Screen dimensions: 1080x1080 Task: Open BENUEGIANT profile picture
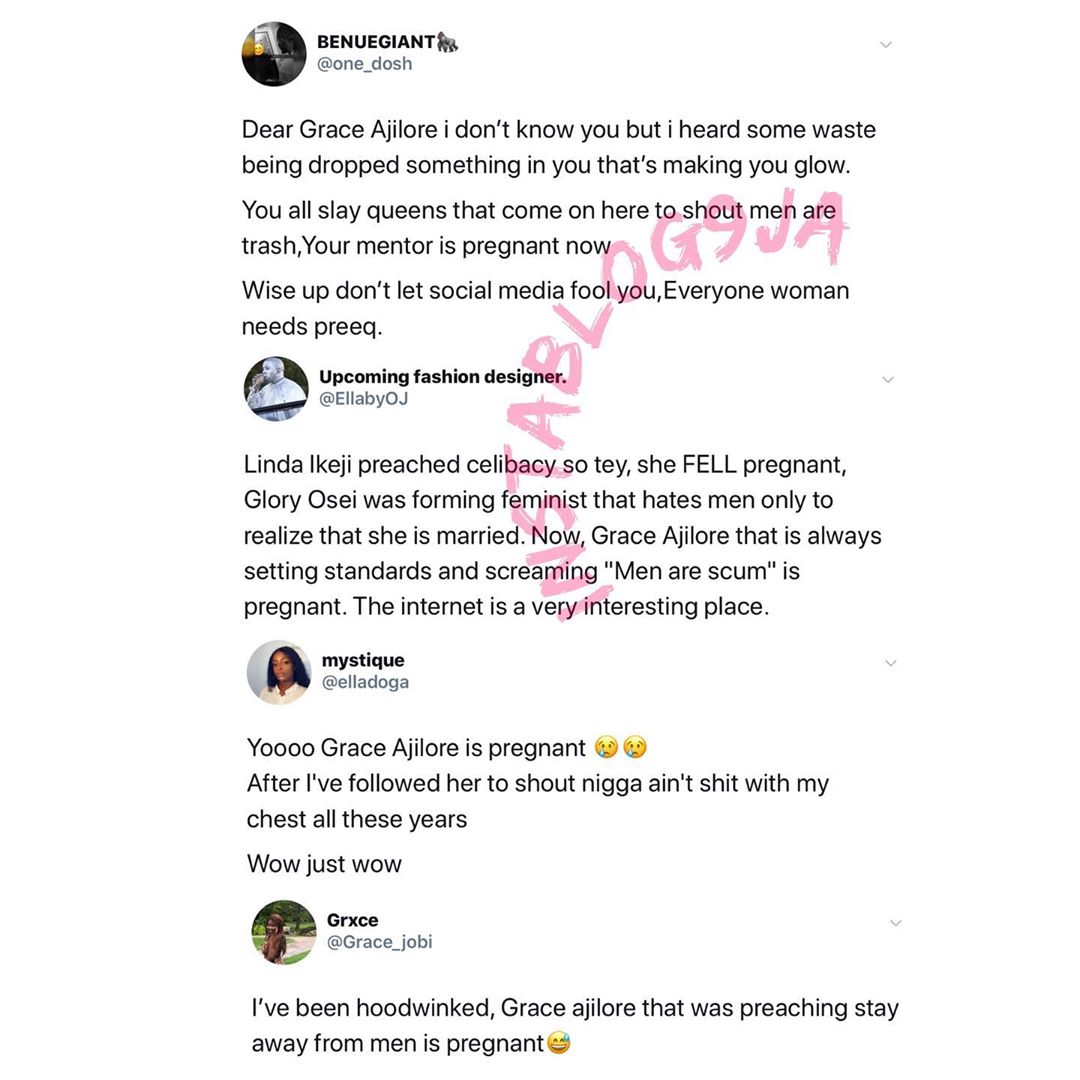[273, 54]
